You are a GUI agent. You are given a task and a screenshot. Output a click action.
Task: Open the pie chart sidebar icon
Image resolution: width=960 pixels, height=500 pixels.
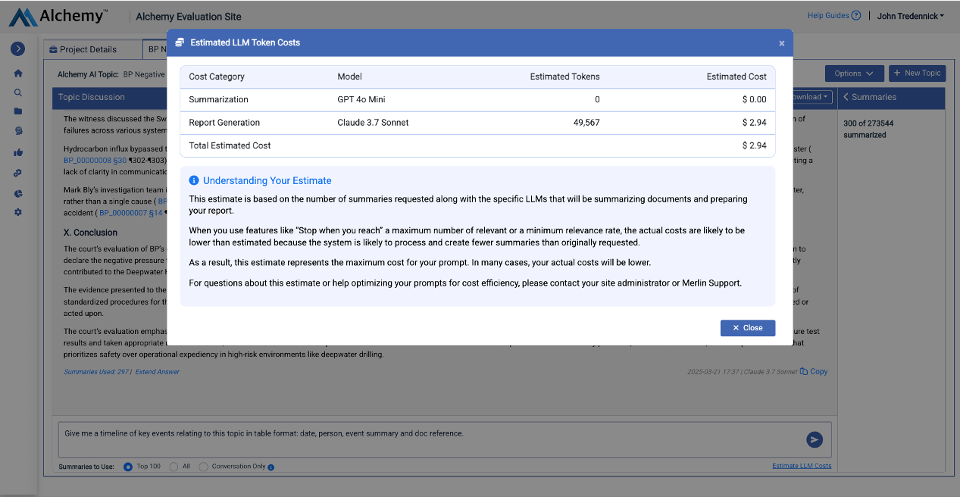click(x=18, y=193)
